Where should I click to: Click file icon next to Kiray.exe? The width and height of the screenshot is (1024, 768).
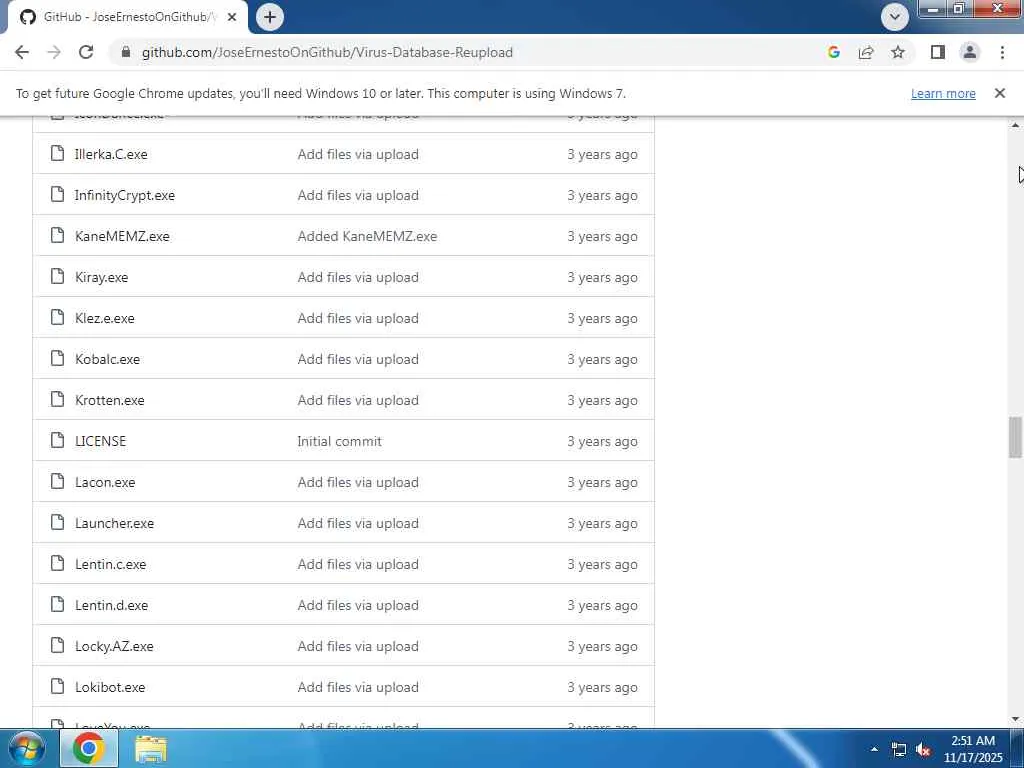(57, 277)
